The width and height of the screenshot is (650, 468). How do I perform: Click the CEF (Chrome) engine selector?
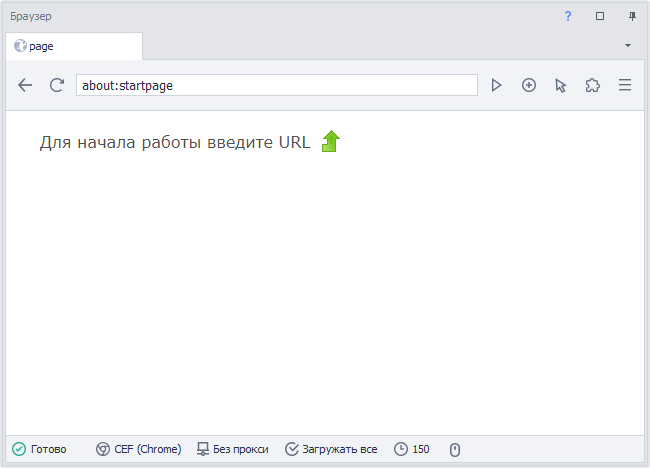139,450
